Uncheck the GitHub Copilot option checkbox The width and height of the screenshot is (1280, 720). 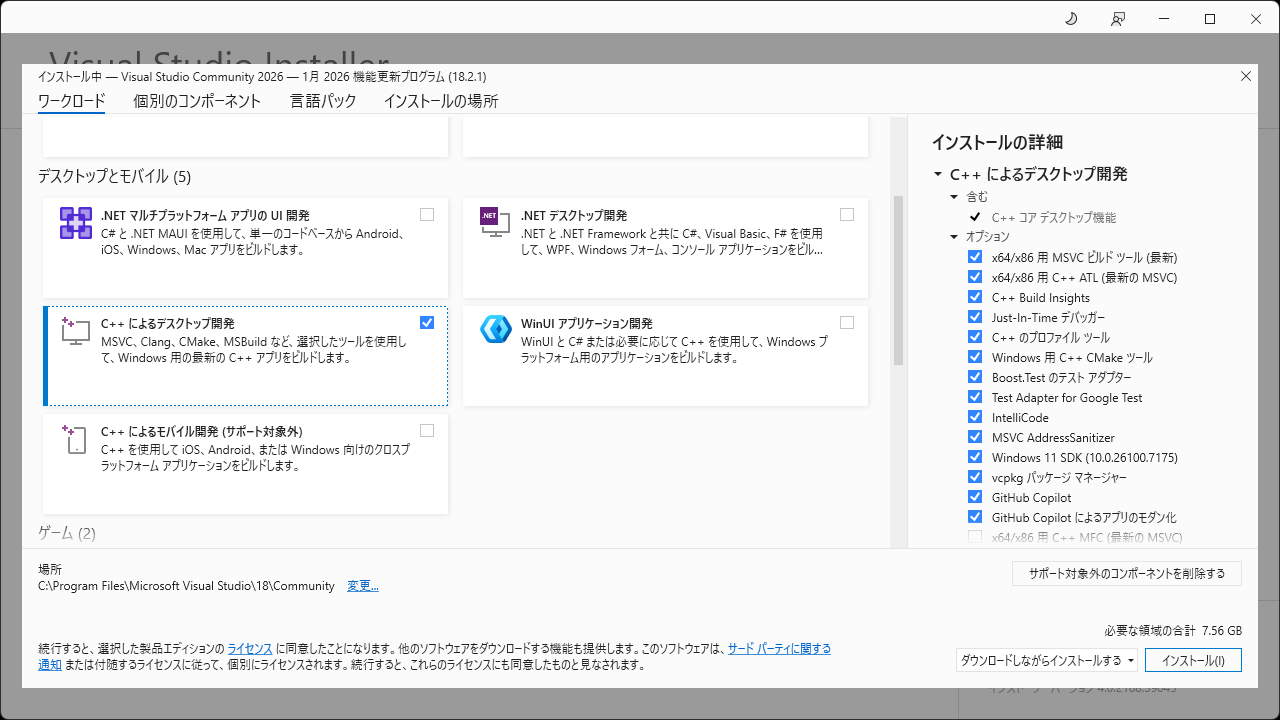975,497
